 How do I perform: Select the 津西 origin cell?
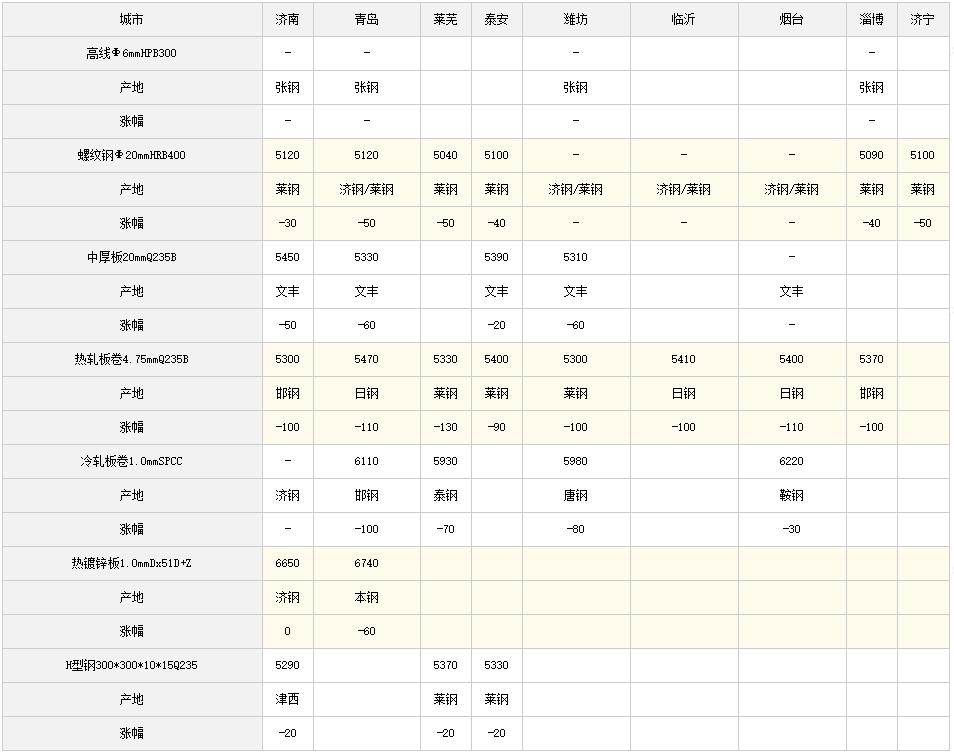point(288,699)
